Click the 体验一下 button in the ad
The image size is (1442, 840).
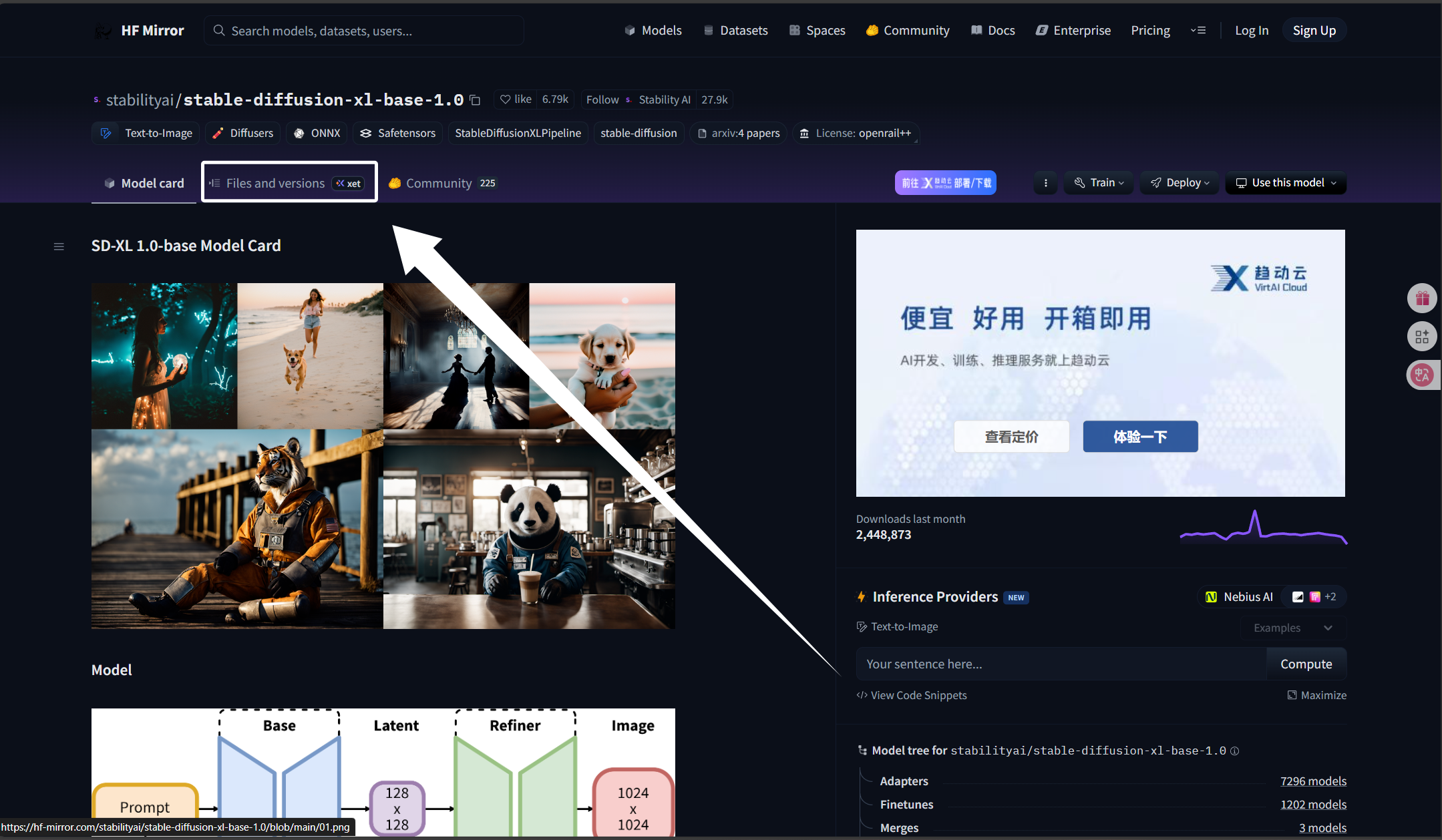click(x=1140, y=437)
